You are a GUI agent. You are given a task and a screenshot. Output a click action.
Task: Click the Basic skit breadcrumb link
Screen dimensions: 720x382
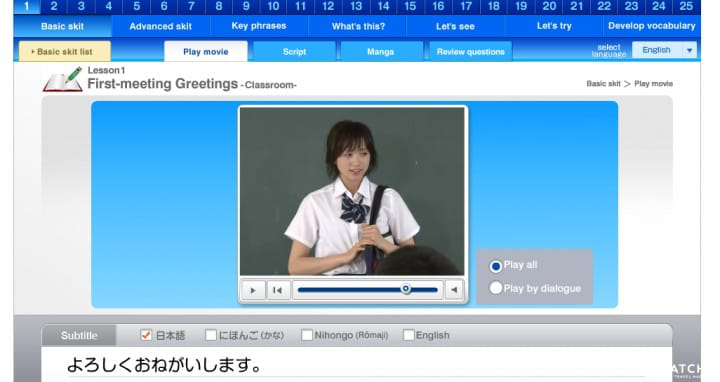pos(603,84)
